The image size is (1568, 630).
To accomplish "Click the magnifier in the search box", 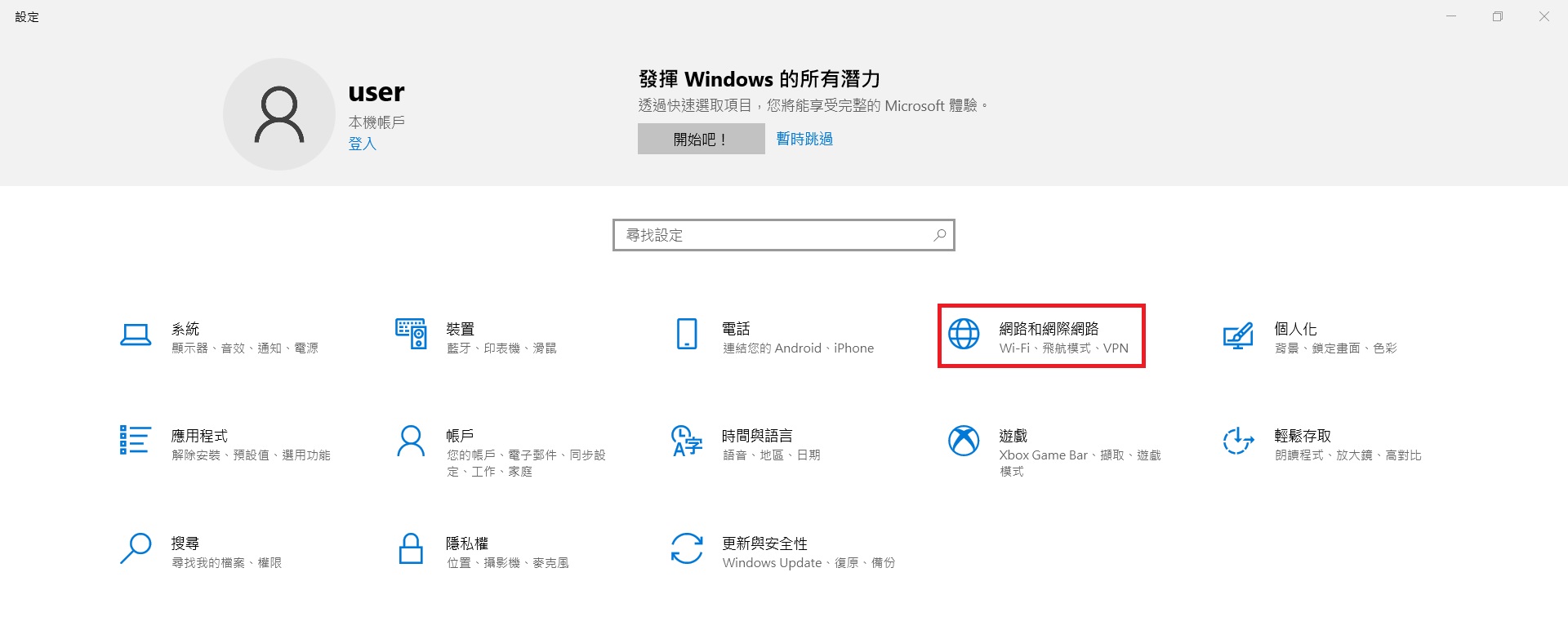I will (940, 235).
